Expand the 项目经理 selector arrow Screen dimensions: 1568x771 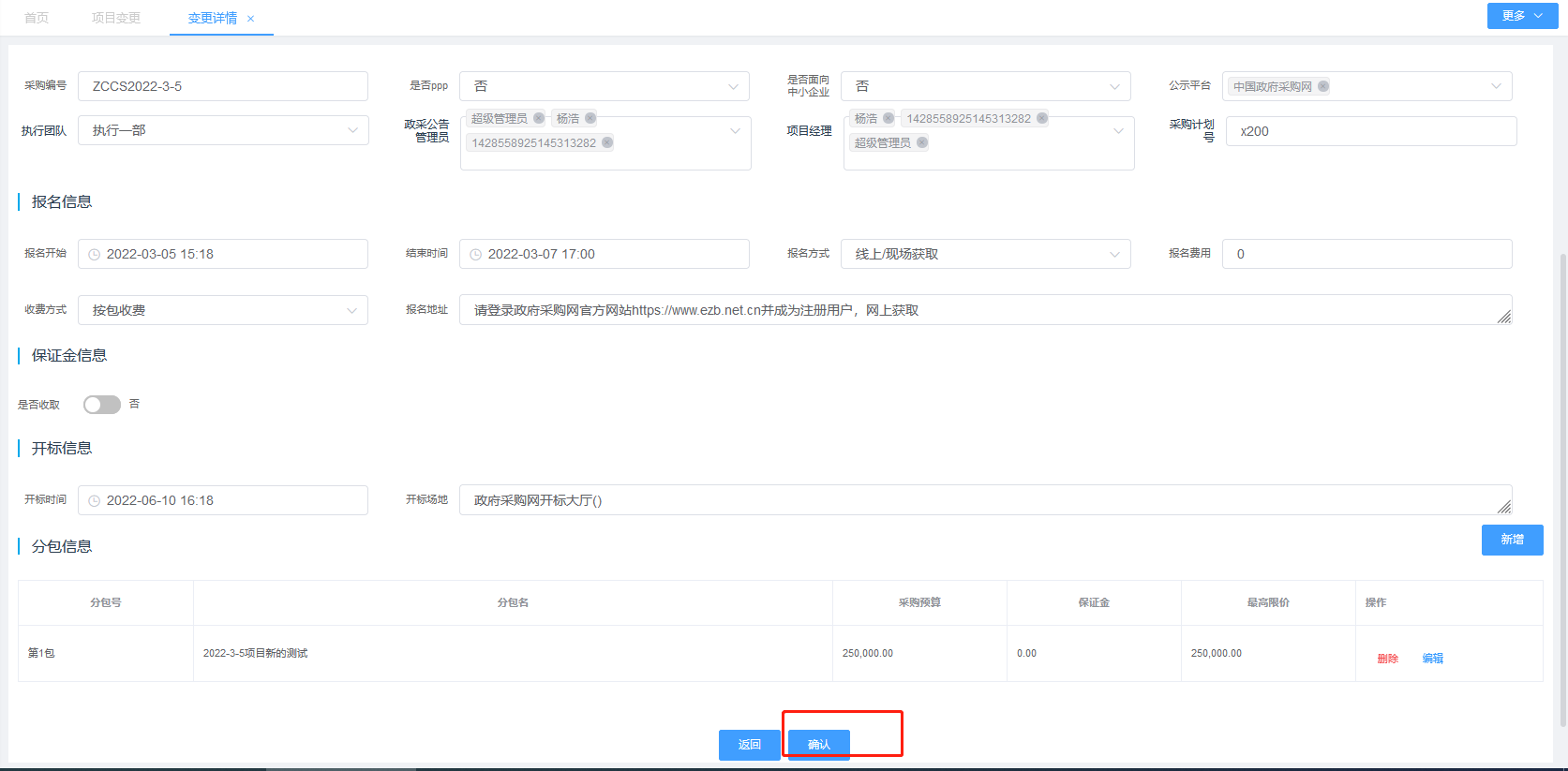[1118, 131]
